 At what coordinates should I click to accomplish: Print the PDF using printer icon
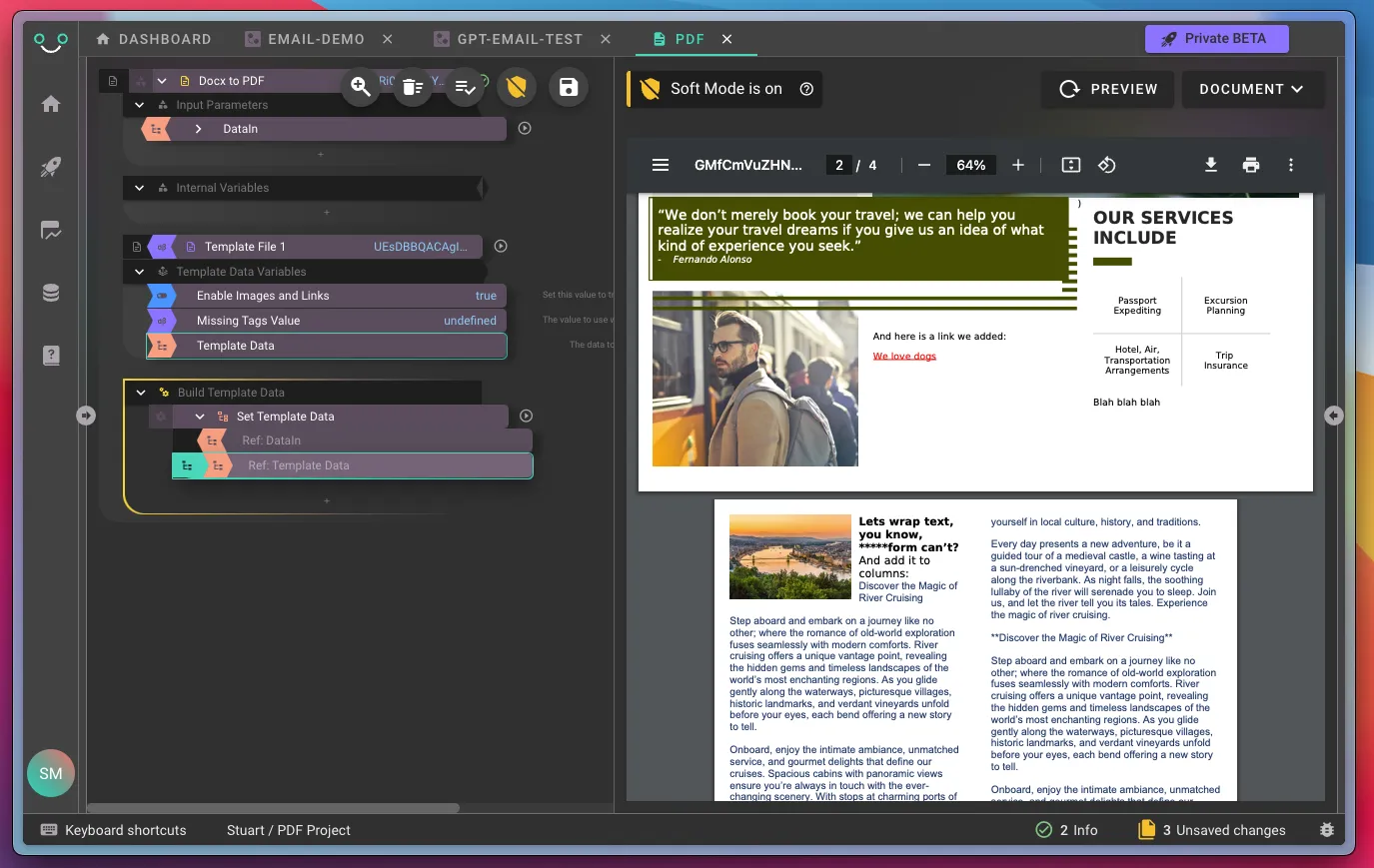tap(1250, 165)
